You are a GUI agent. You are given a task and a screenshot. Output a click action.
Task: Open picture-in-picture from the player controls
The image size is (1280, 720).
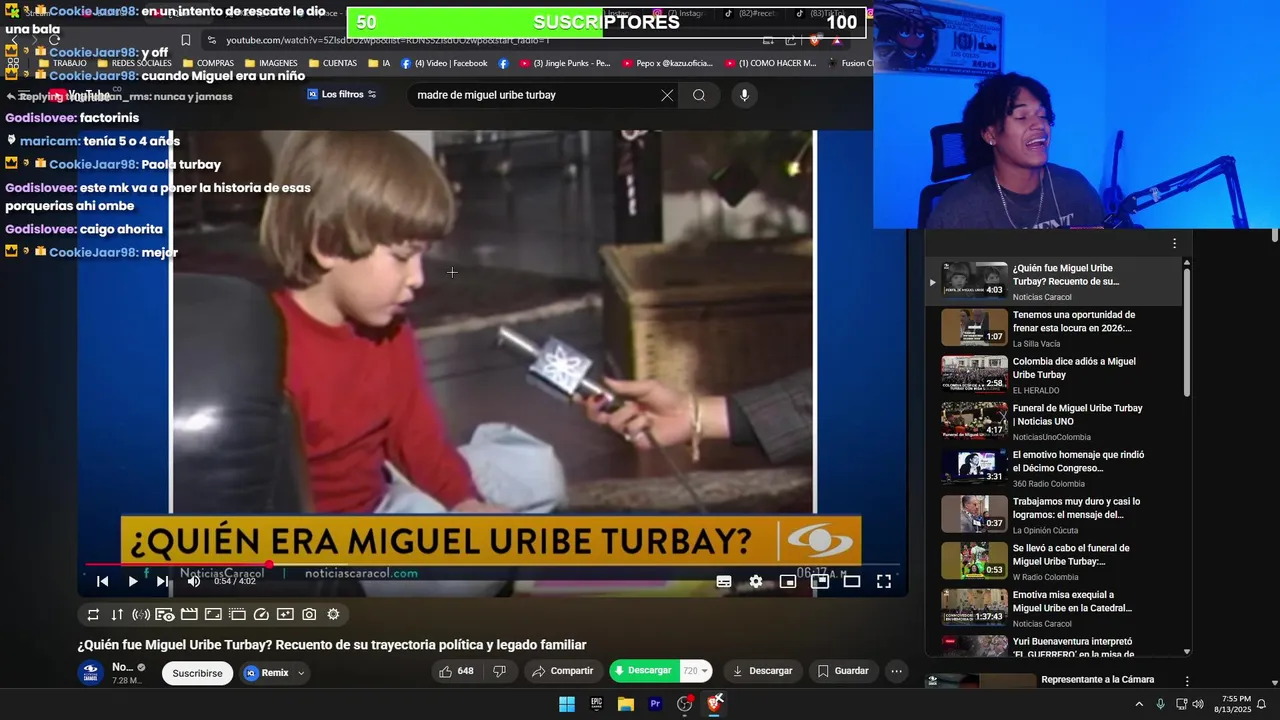coord(820,581)
